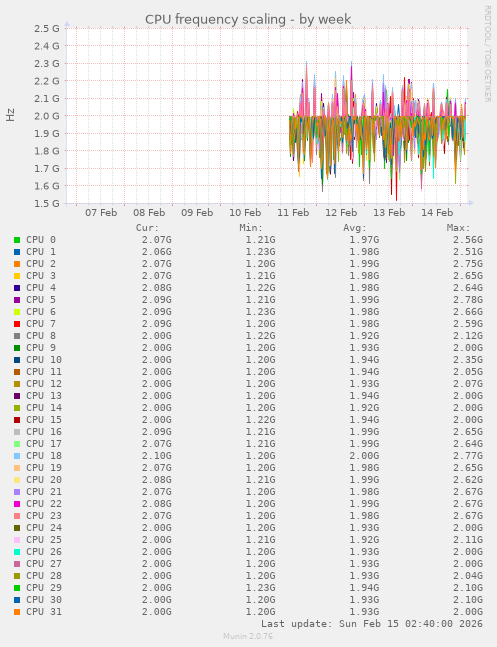Screen dimensions: 497x647
Task: Click the 'CPU 23' legend label
Action: coord(44,516)
